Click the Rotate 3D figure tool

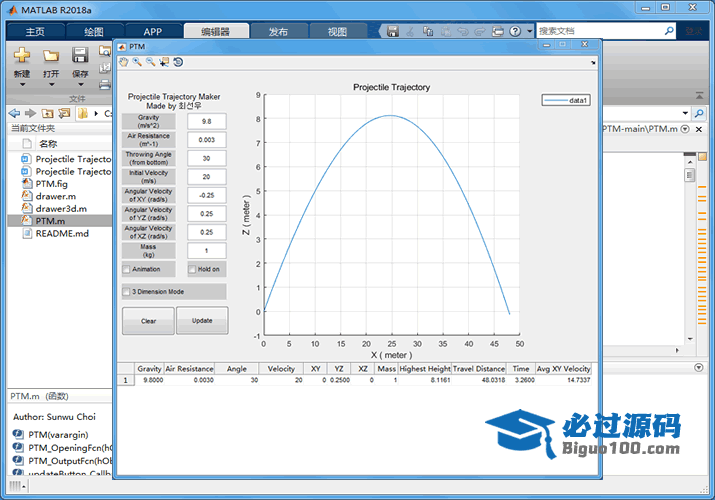tap(178, 62)
